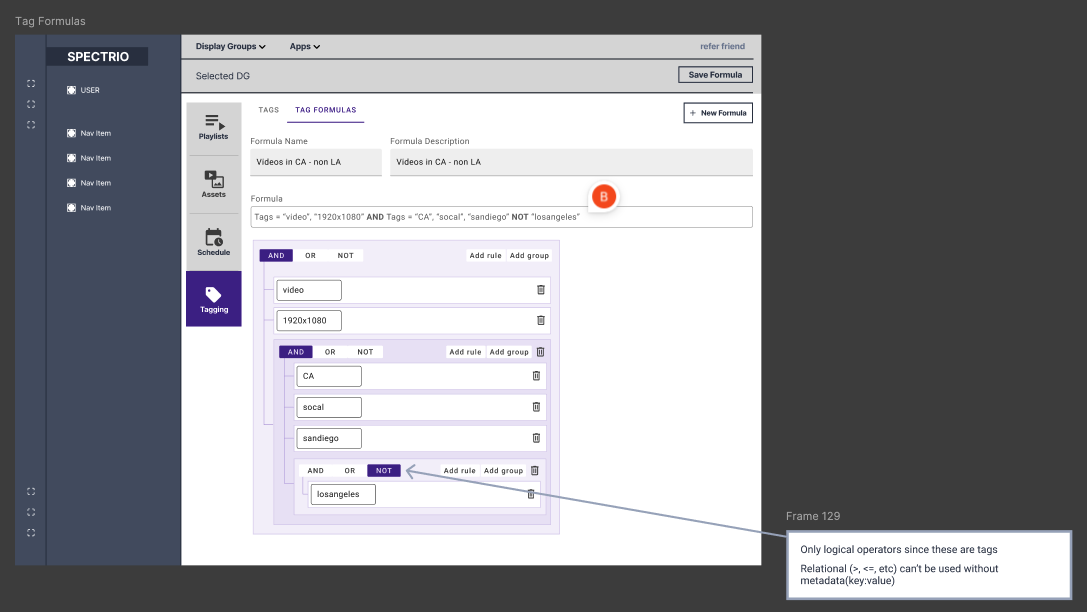Open the Assets section
1087x612 pixels.
[214, 184]
